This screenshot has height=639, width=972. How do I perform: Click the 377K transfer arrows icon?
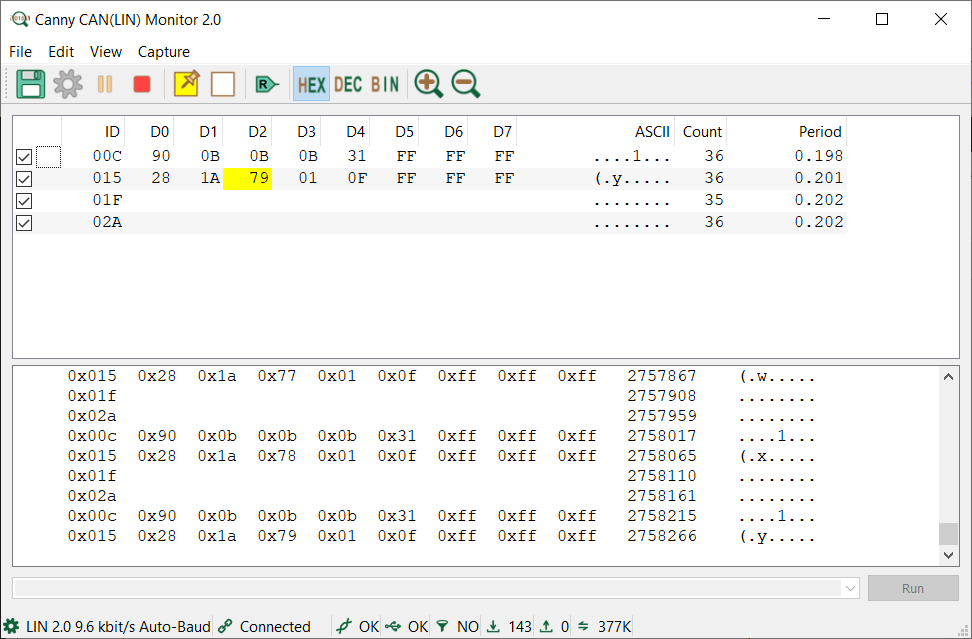pyautogui.click(x=583, y=626)
